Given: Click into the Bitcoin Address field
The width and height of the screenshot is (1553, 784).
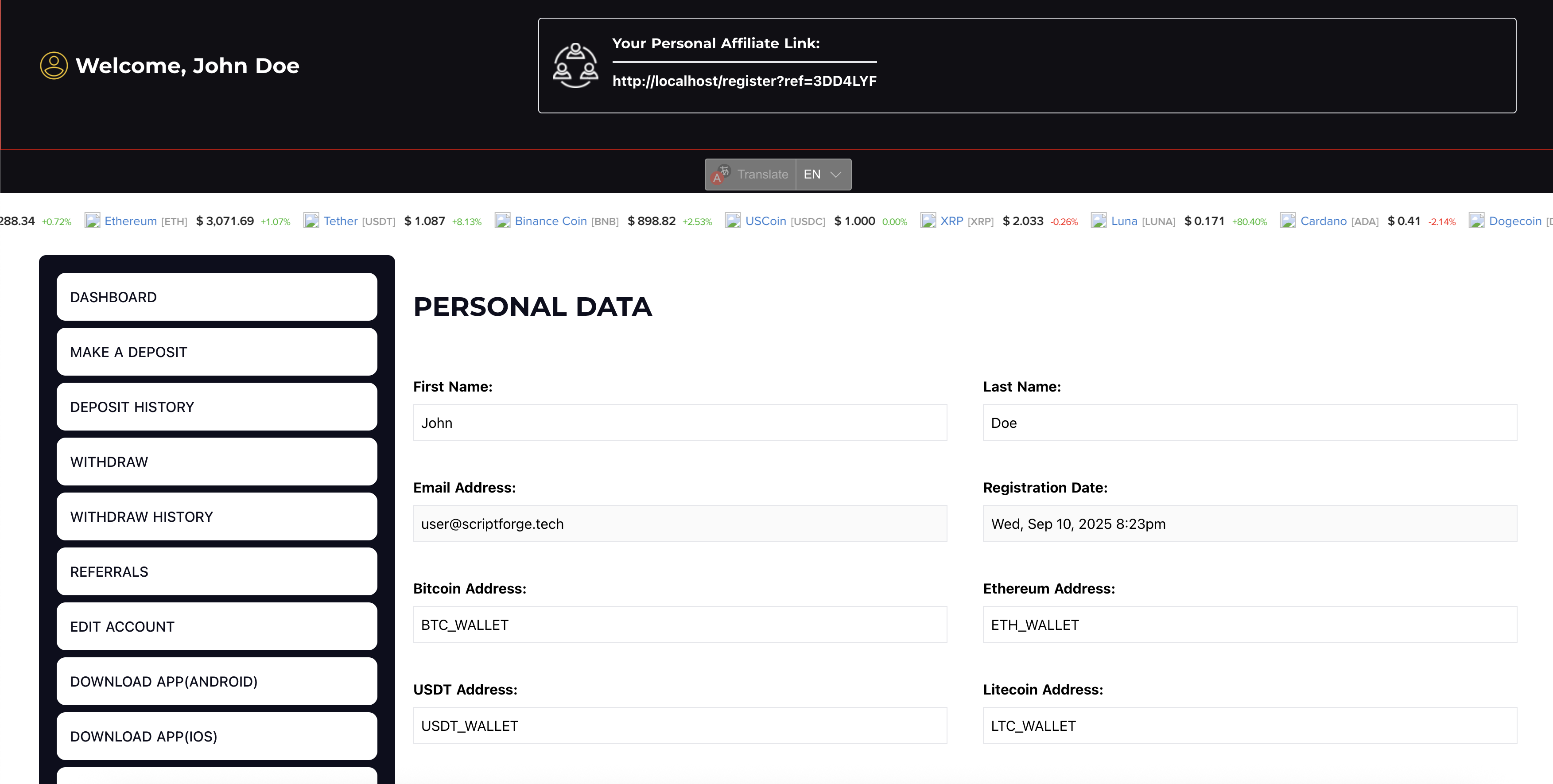Looking at the screenshot, I should pyautogui.click(x=679, y=625).
